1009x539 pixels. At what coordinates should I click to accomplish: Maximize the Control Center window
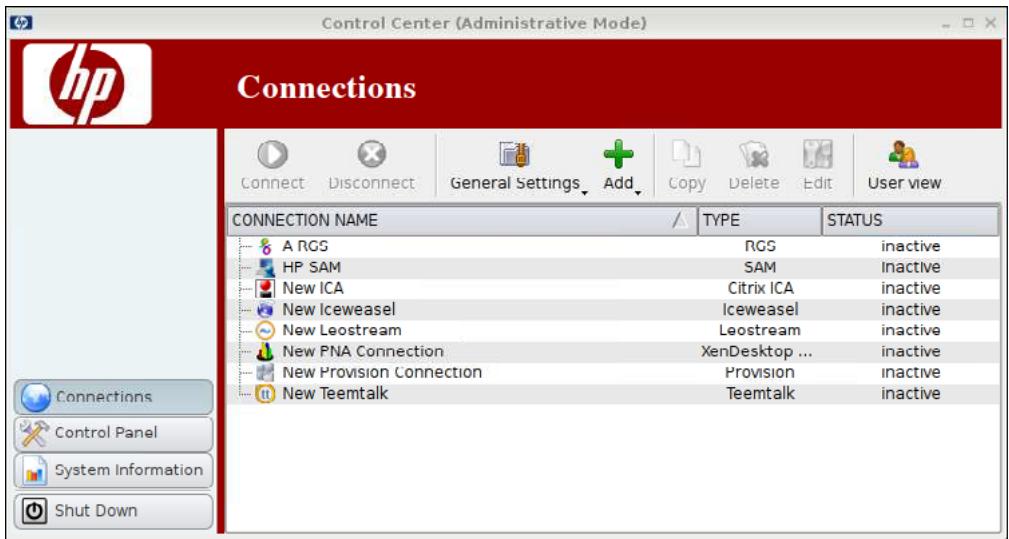968,23
